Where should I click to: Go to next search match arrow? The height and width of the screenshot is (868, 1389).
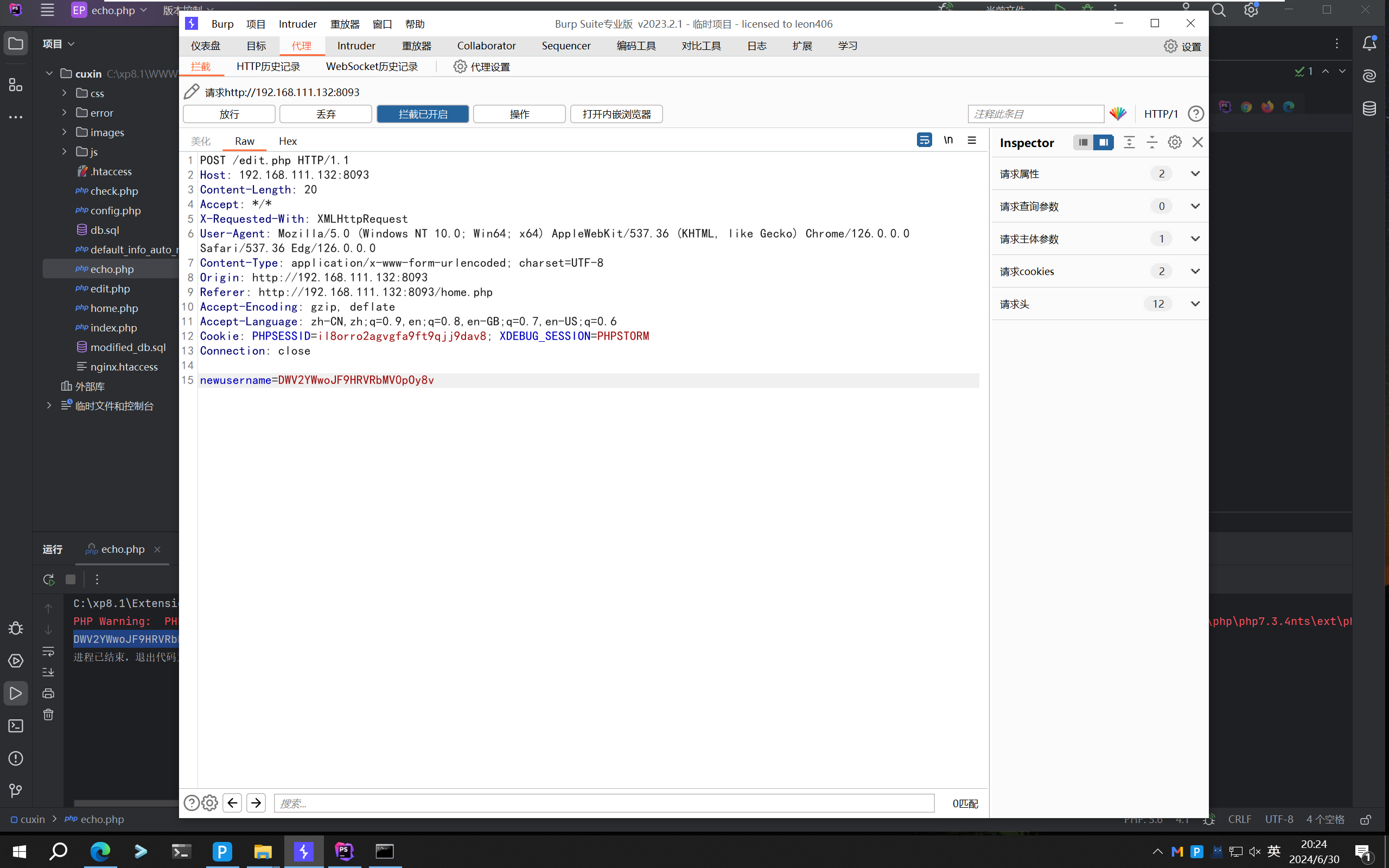click(x=256, y=802)
